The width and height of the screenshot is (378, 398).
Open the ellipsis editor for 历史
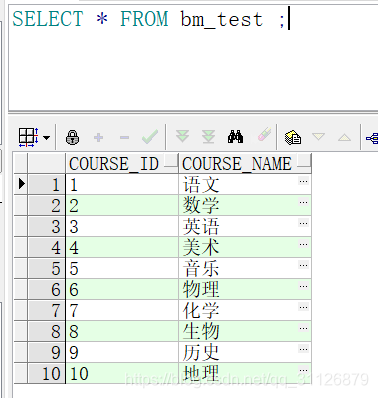tap(303, 349)
